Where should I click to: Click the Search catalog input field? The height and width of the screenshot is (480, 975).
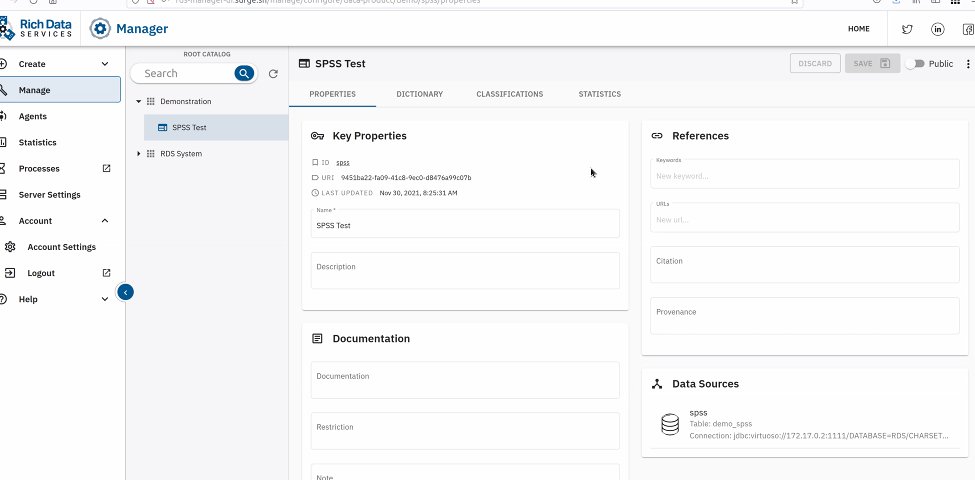188,73
